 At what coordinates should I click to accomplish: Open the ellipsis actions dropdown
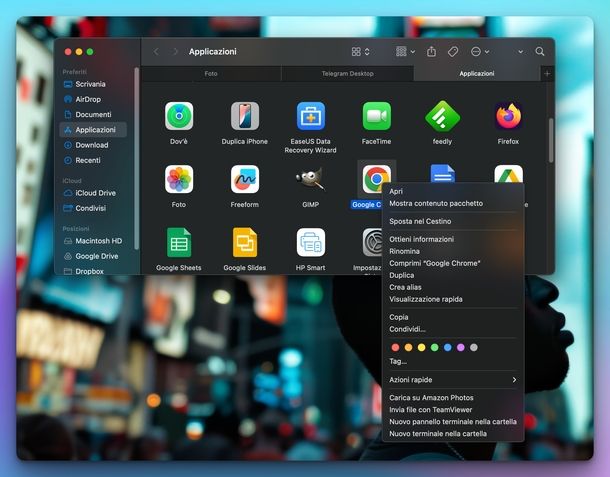pyautogui.click(x=480, y=51)
